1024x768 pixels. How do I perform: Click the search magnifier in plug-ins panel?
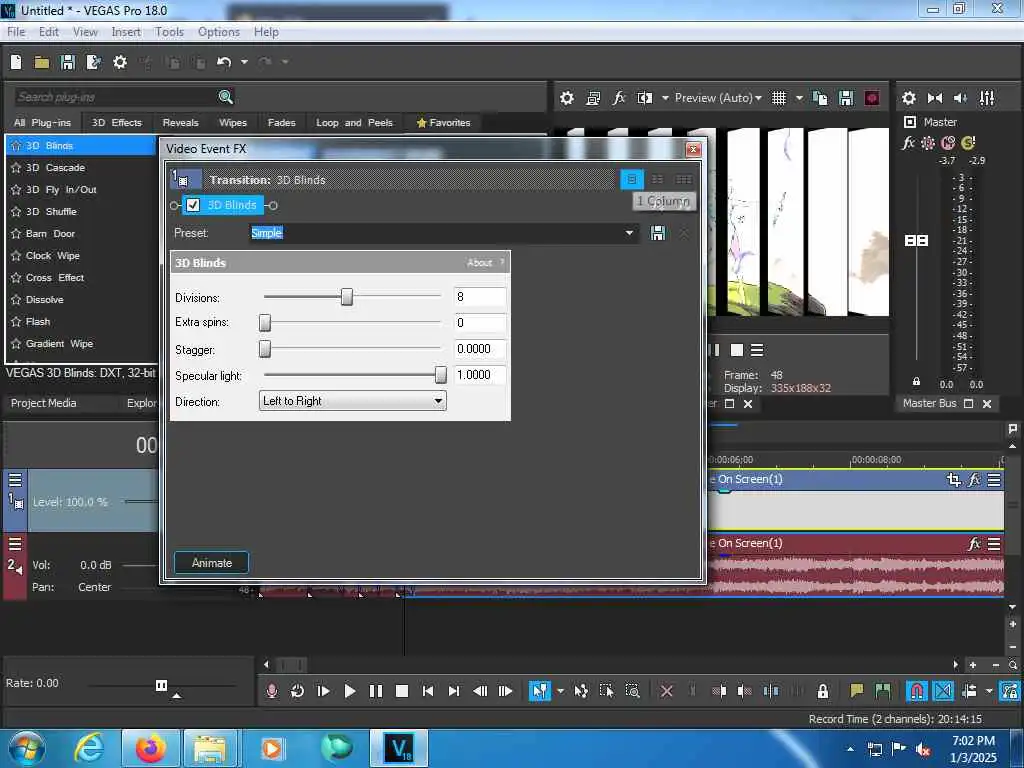click(x=225, y=97)
